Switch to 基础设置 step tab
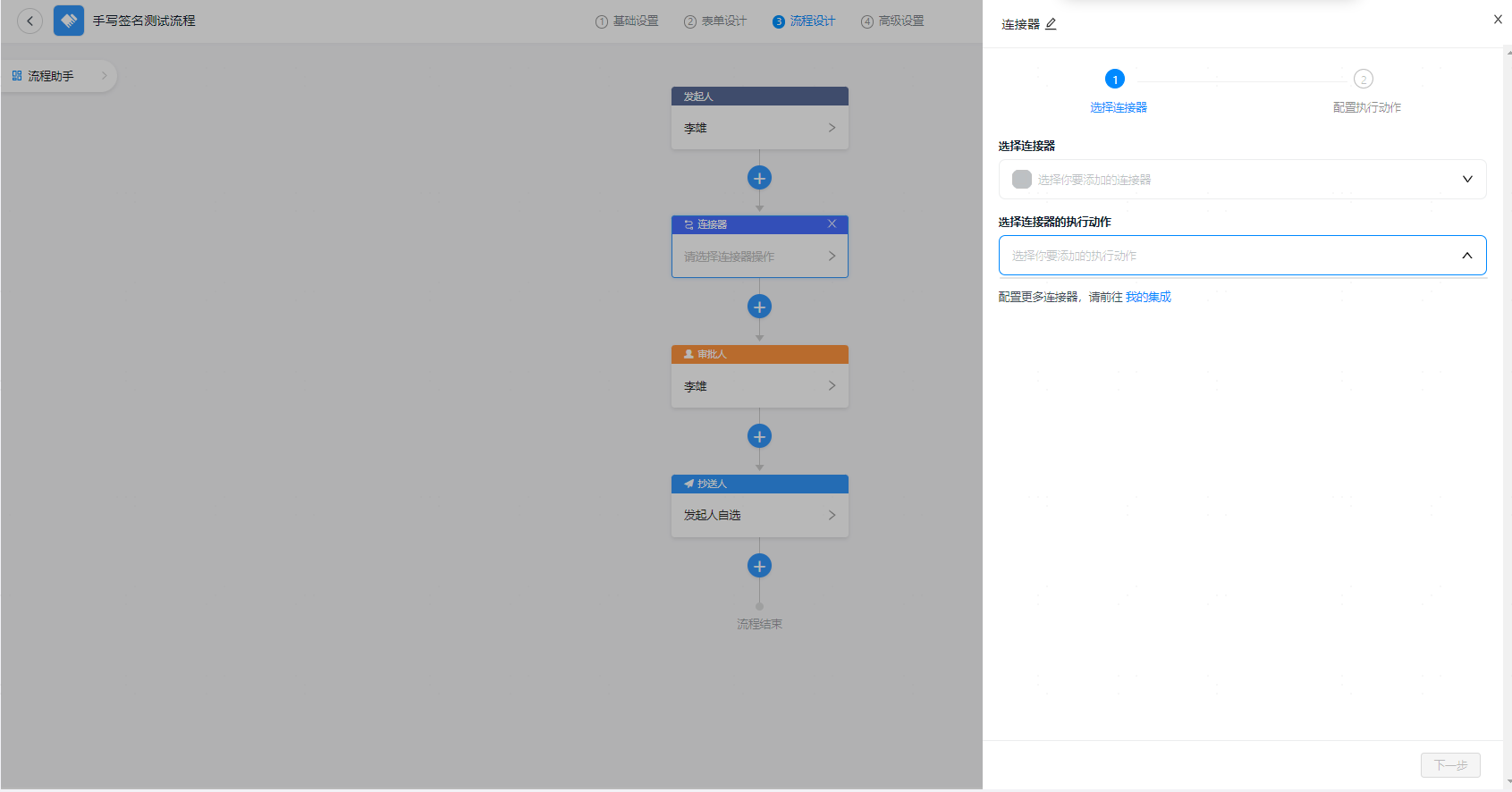This screenshot has height=792, width=1512. [x=627, y=21]
